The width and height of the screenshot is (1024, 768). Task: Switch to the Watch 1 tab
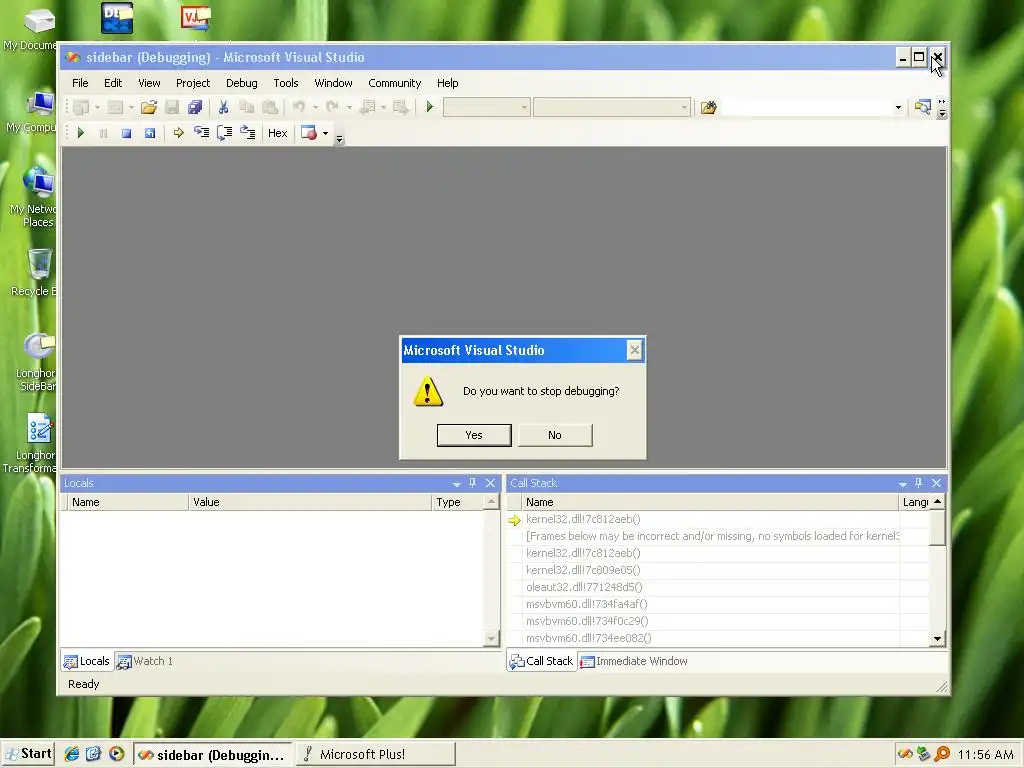click(x=144, y=661)
